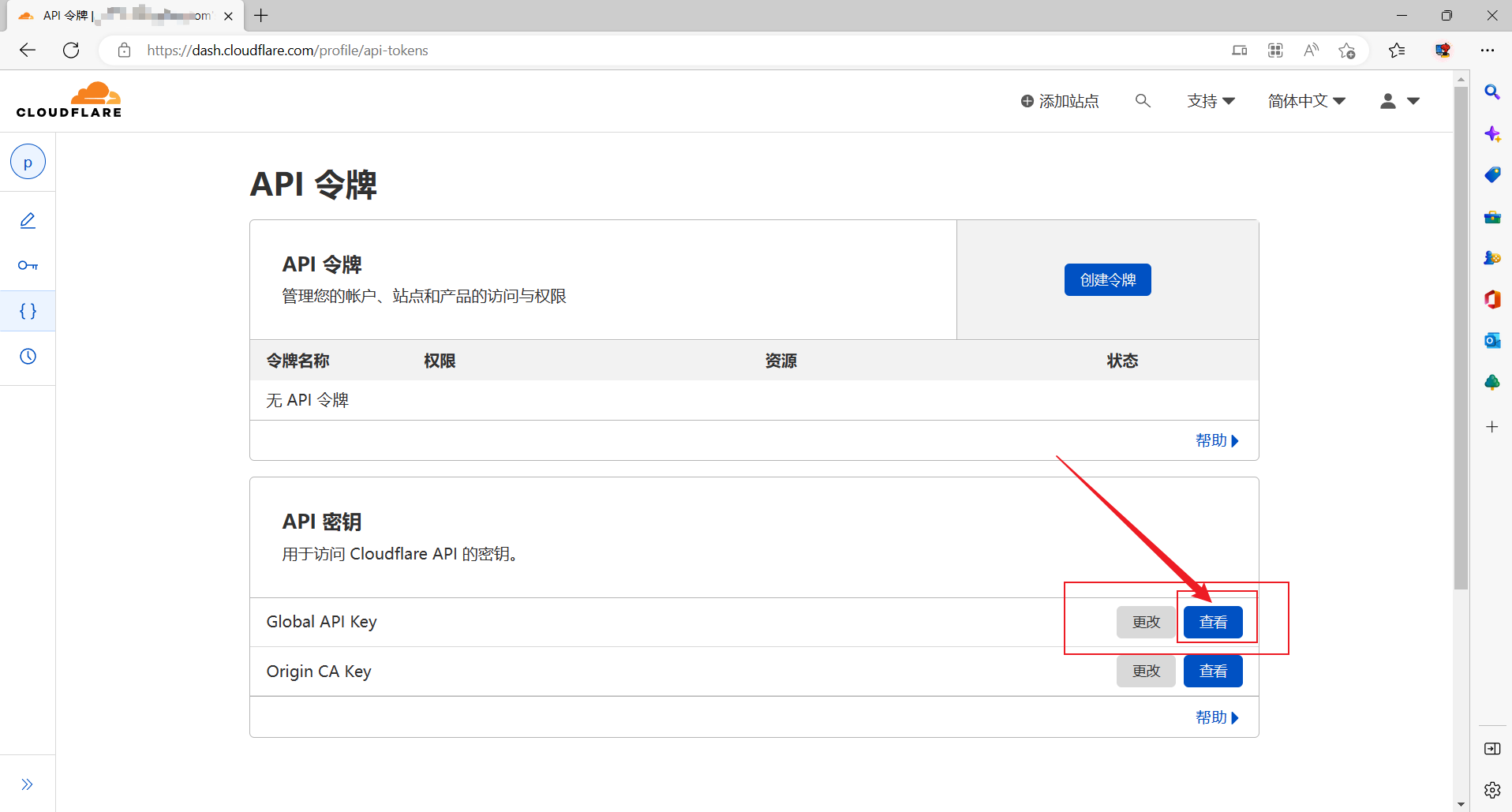Close the API 令牌 browser tab
This screenshot has width=1512, height=812.
pos(228,16)
